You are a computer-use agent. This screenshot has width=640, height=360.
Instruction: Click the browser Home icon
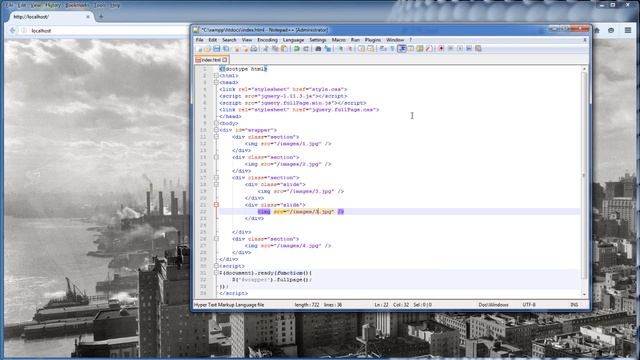597,30
